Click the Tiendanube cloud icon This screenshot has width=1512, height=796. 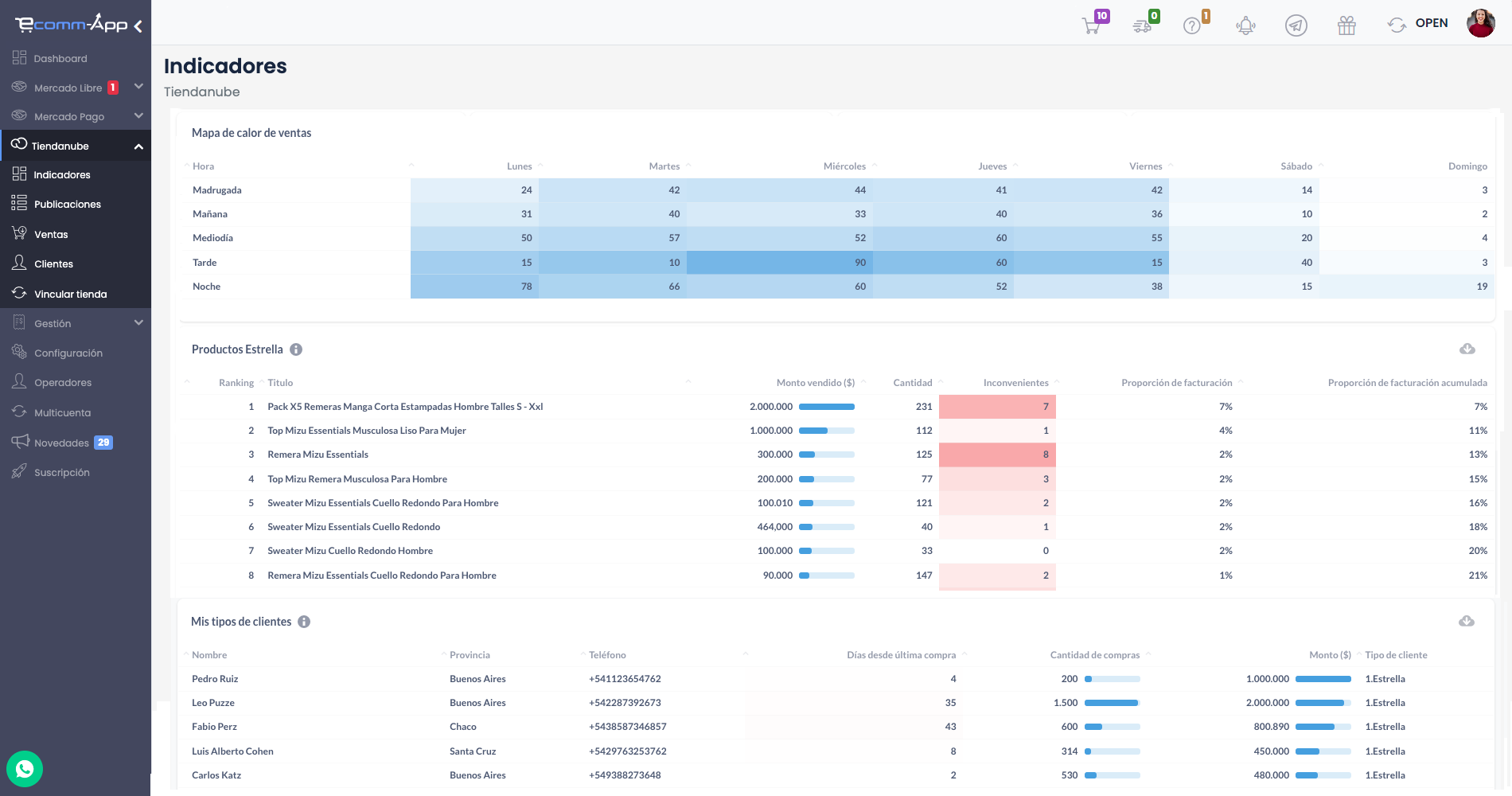click(19, 144)
